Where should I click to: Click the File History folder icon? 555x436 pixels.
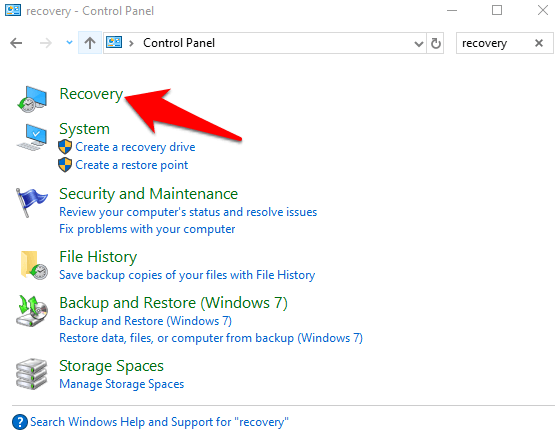point(34,265)
